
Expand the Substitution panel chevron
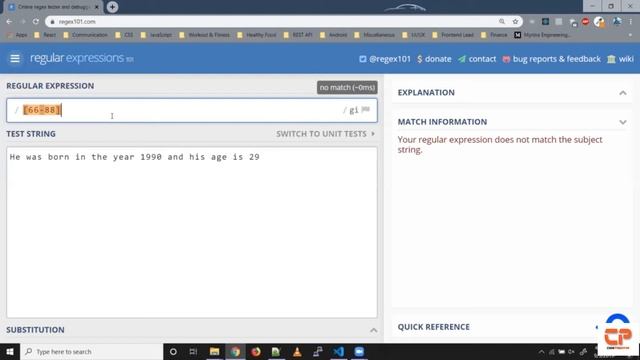point(373,330)
